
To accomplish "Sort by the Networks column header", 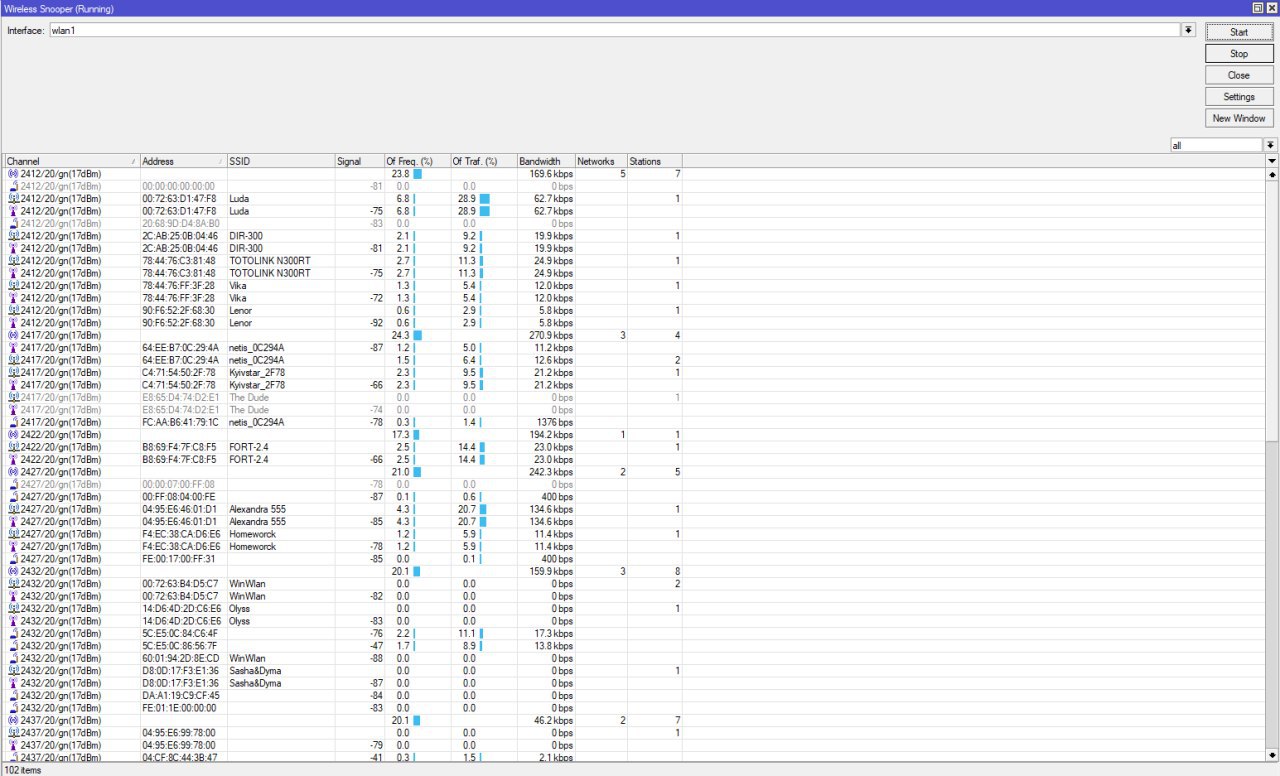I will click(x=601, y=161).
